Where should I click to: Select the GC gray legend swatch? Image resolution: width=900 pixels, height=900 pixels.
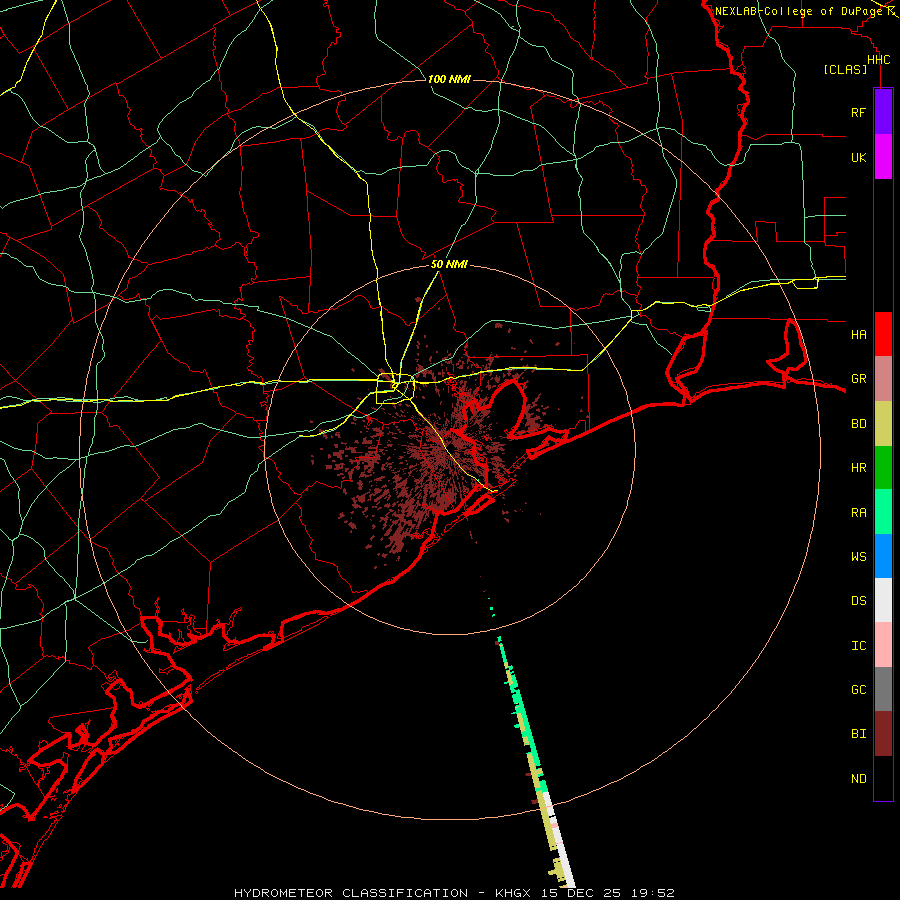point(883,689)
